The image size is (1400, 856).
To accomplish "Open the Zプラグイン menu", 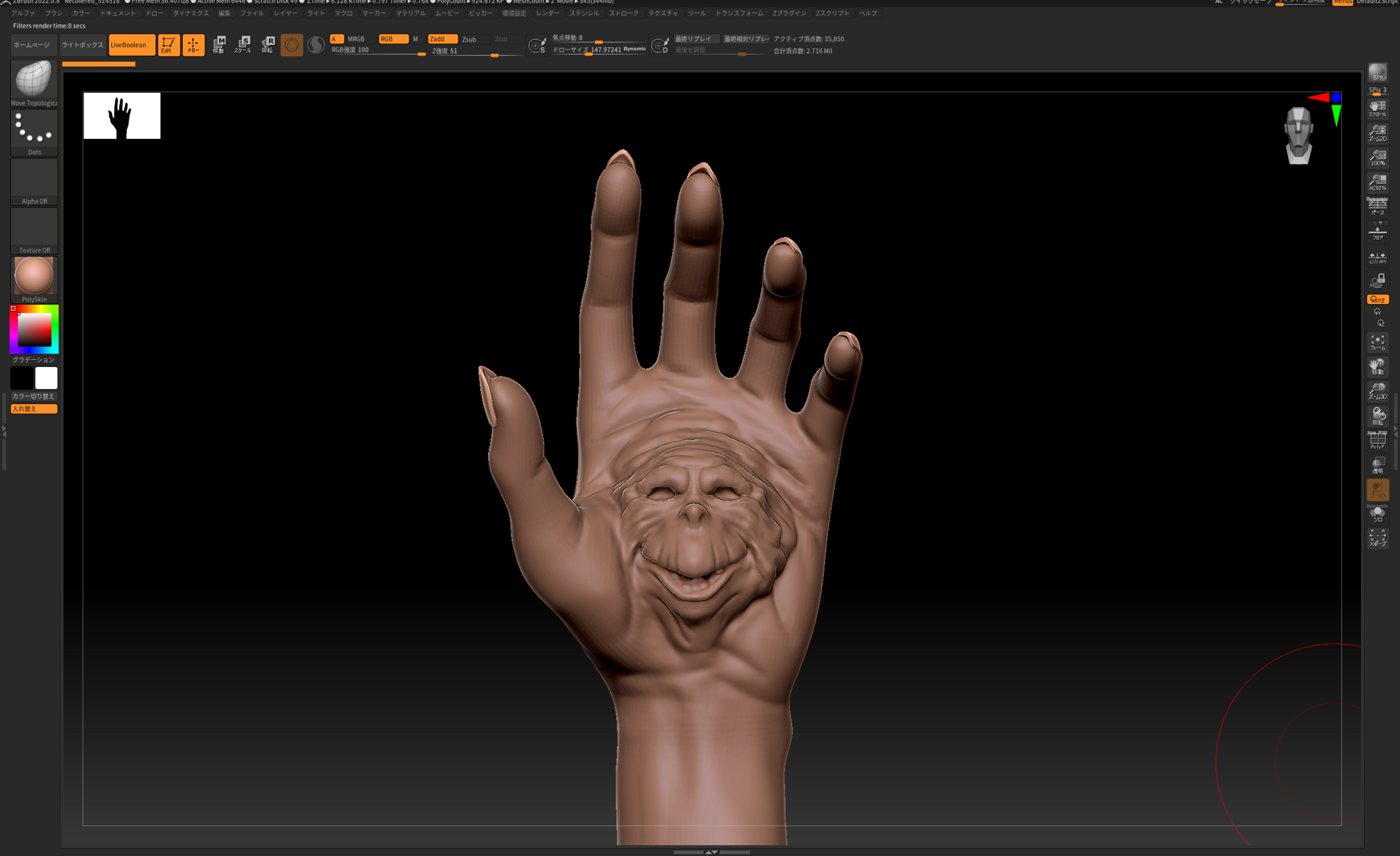I will pos(789,13).
